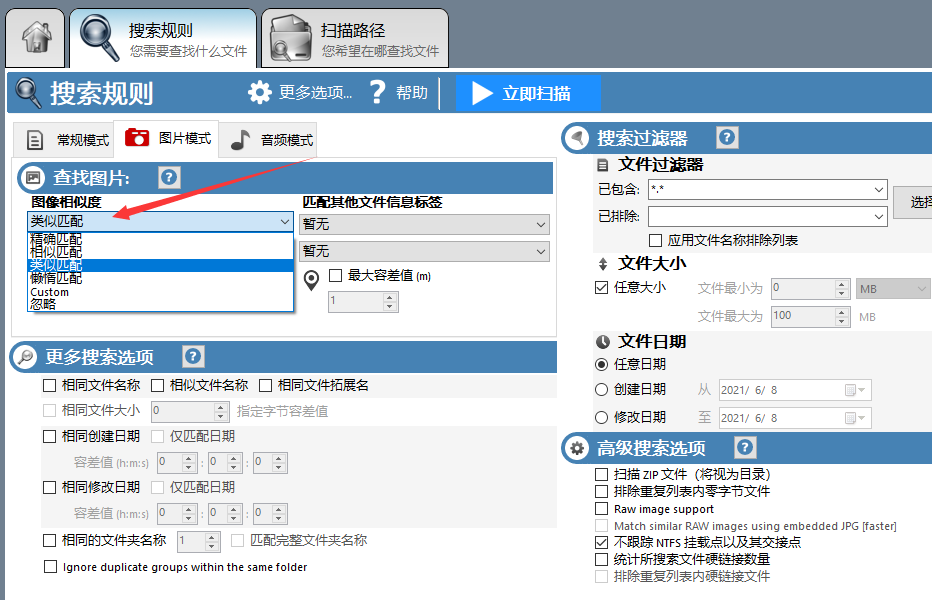Click the gear icon beside 更多选项
Image resolution: width=932 pixels, height=600 pixels.
[258, 93]
